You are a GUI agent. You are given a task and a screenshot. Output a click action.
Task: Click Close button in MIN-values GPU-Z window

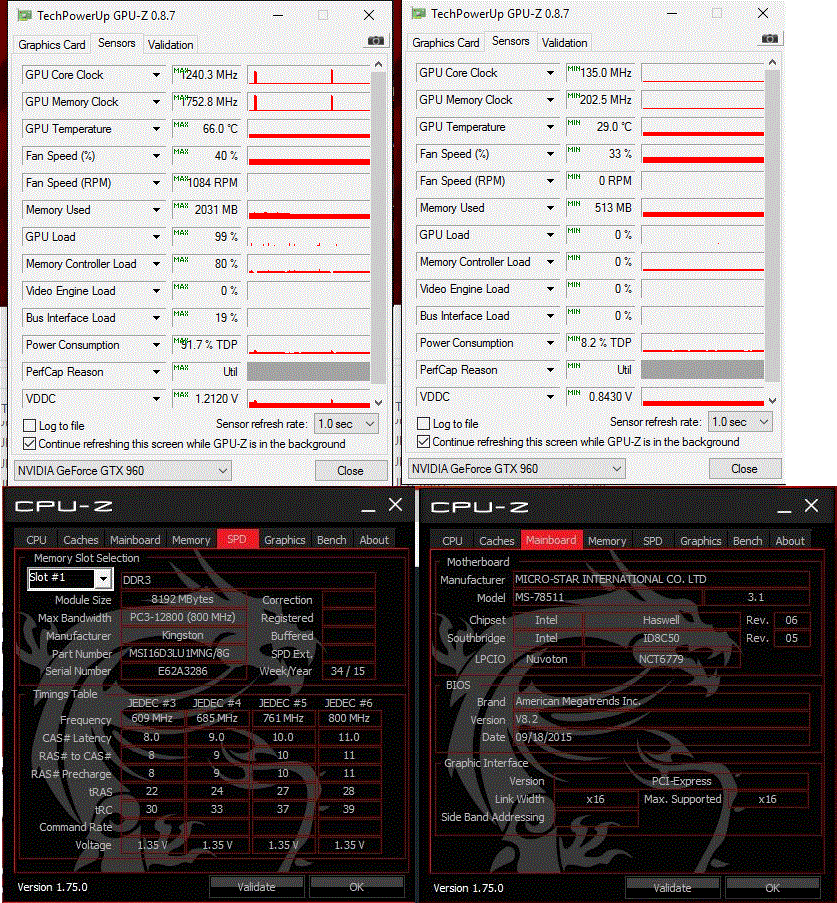(744, 469)
